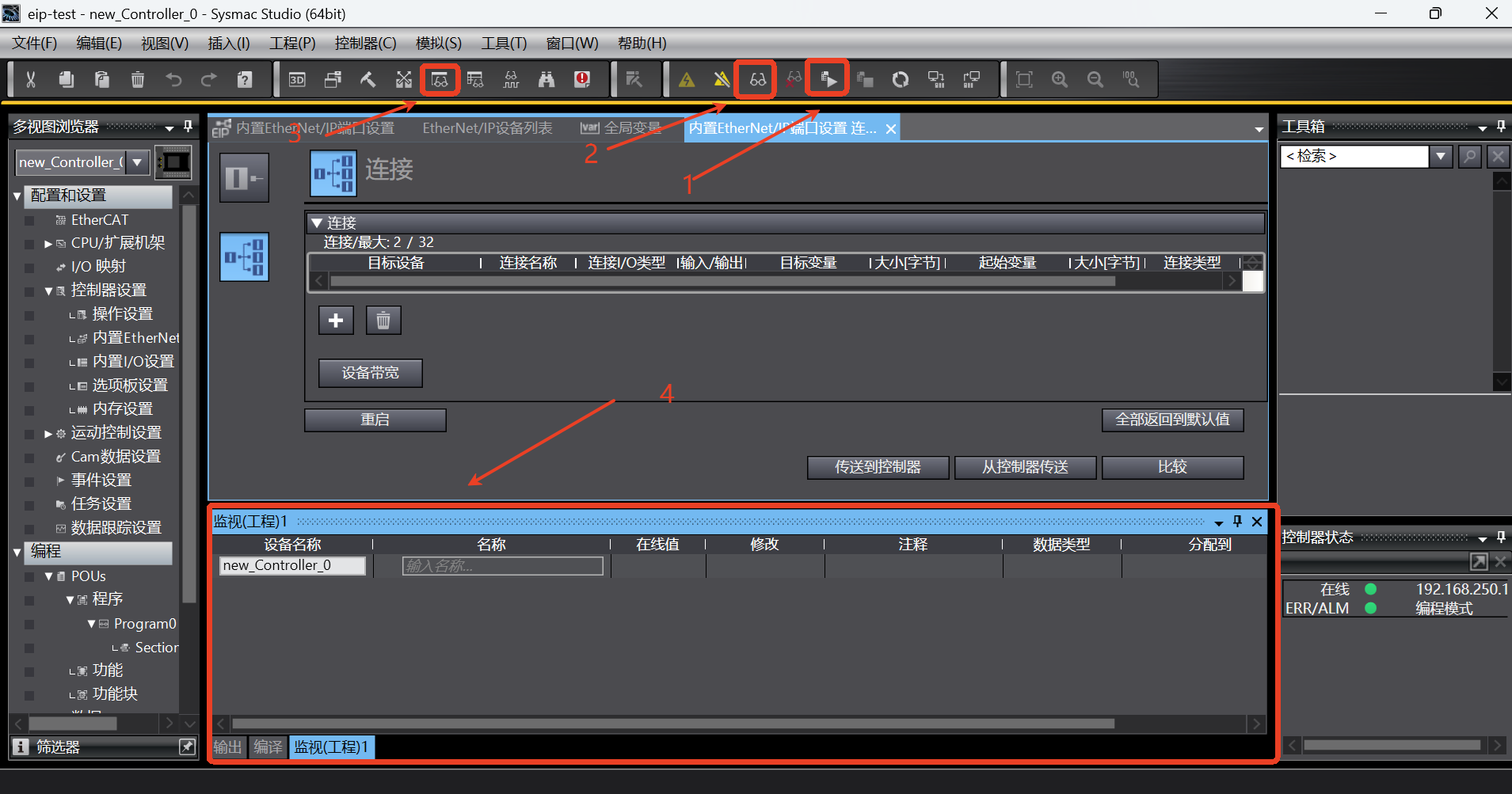Collapse the Program0 tree node
The height and width of the screenshot is (794, 1512).
point(91,624)
